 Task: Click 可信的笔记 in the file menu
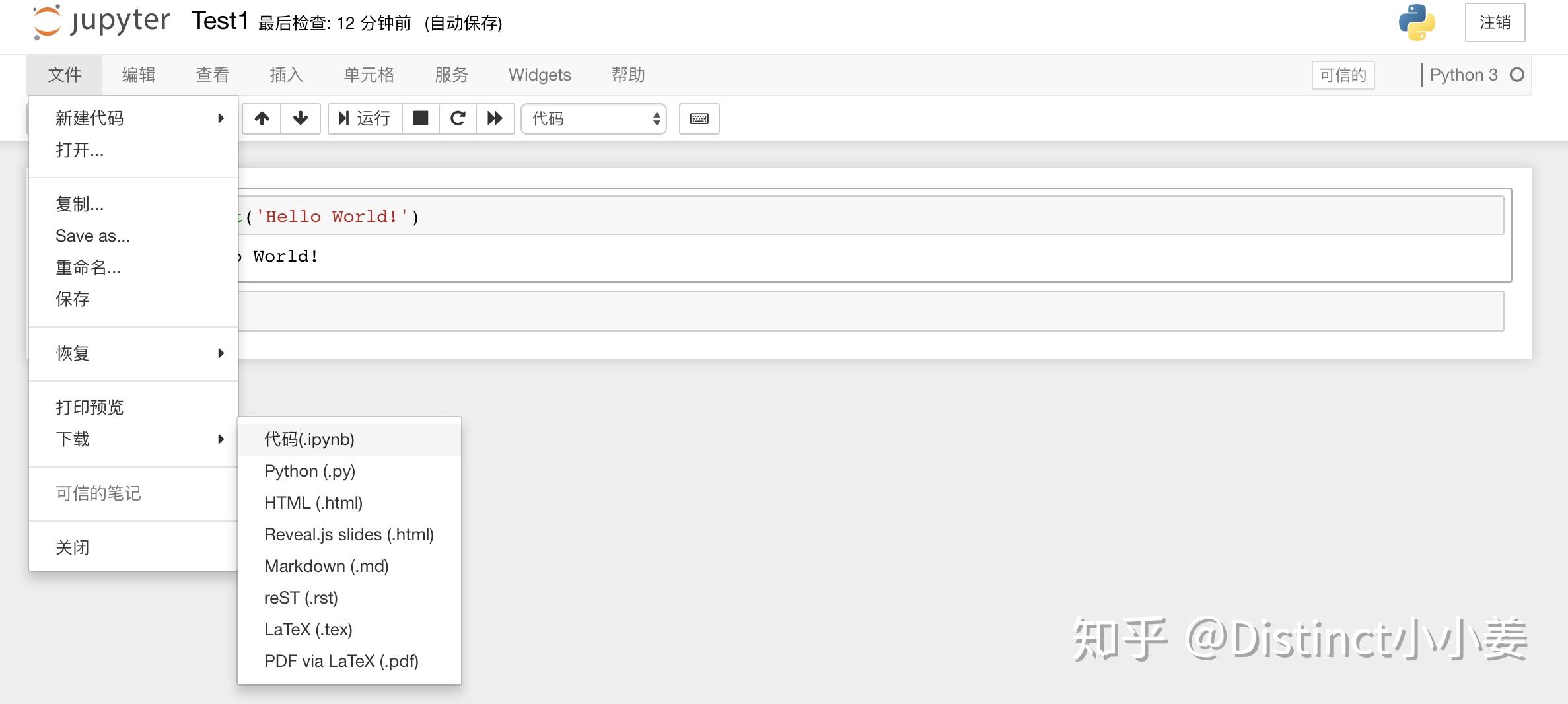coord(98,493)
